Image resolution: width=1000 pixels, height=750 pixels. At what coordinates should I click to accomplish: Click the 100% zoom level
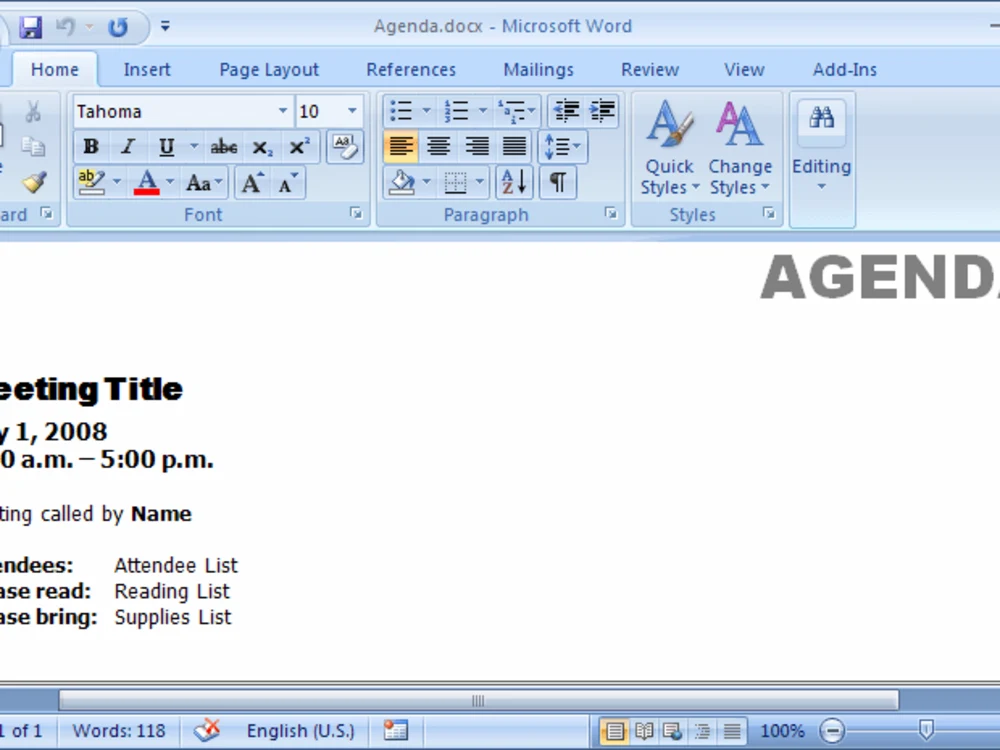pos(782,731)
